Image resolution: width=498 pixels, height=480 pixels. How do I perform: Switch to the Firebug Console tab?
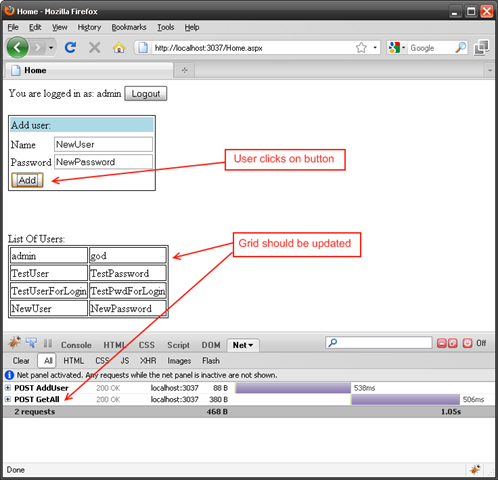(x=76, y=345)
